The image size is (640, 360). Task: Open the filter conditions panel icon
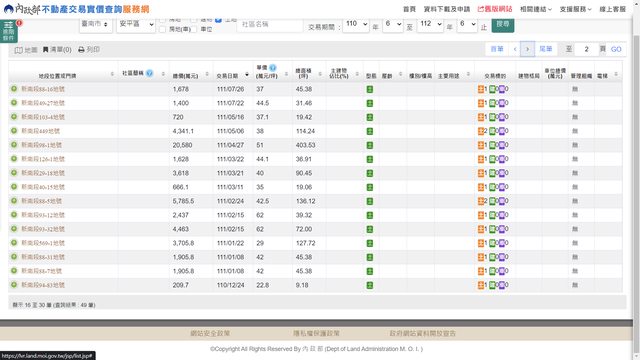(x=9, y=31)
